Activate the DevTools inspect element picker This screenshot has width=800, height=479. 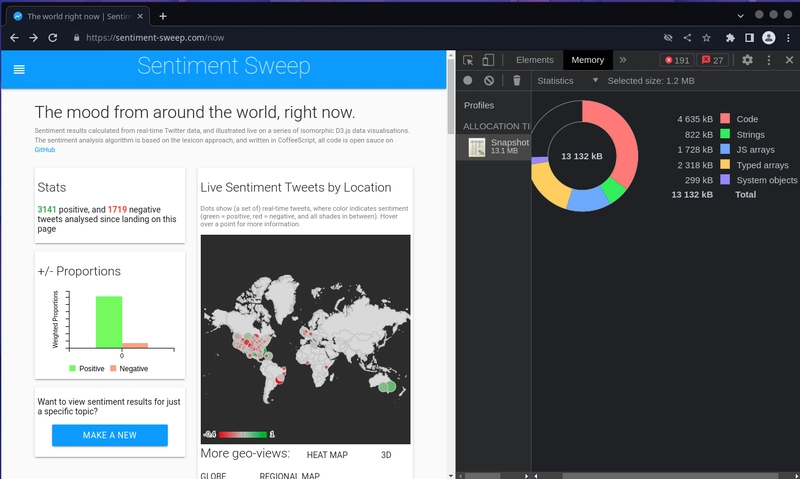point(468,60)
